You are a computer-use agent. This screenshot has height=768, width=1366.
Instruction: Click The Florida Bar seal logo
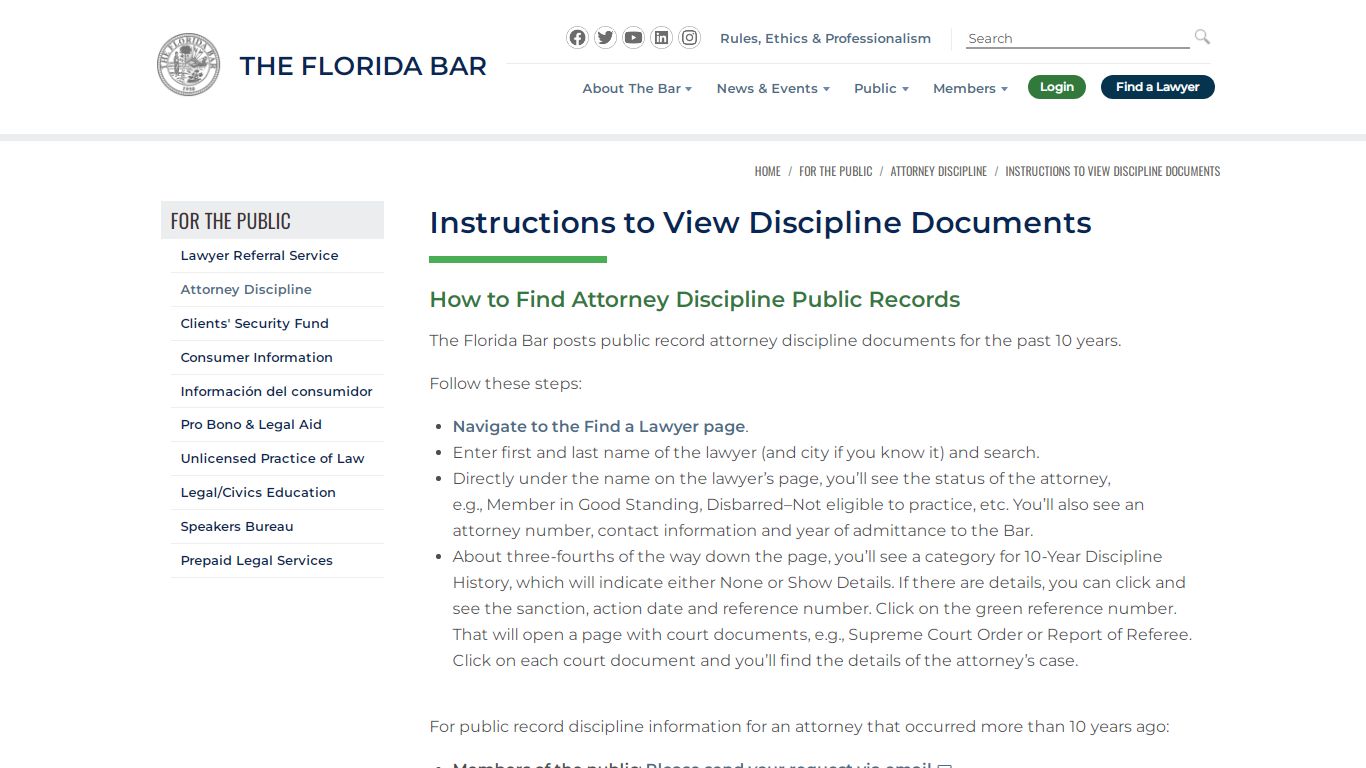pos(188,65)
